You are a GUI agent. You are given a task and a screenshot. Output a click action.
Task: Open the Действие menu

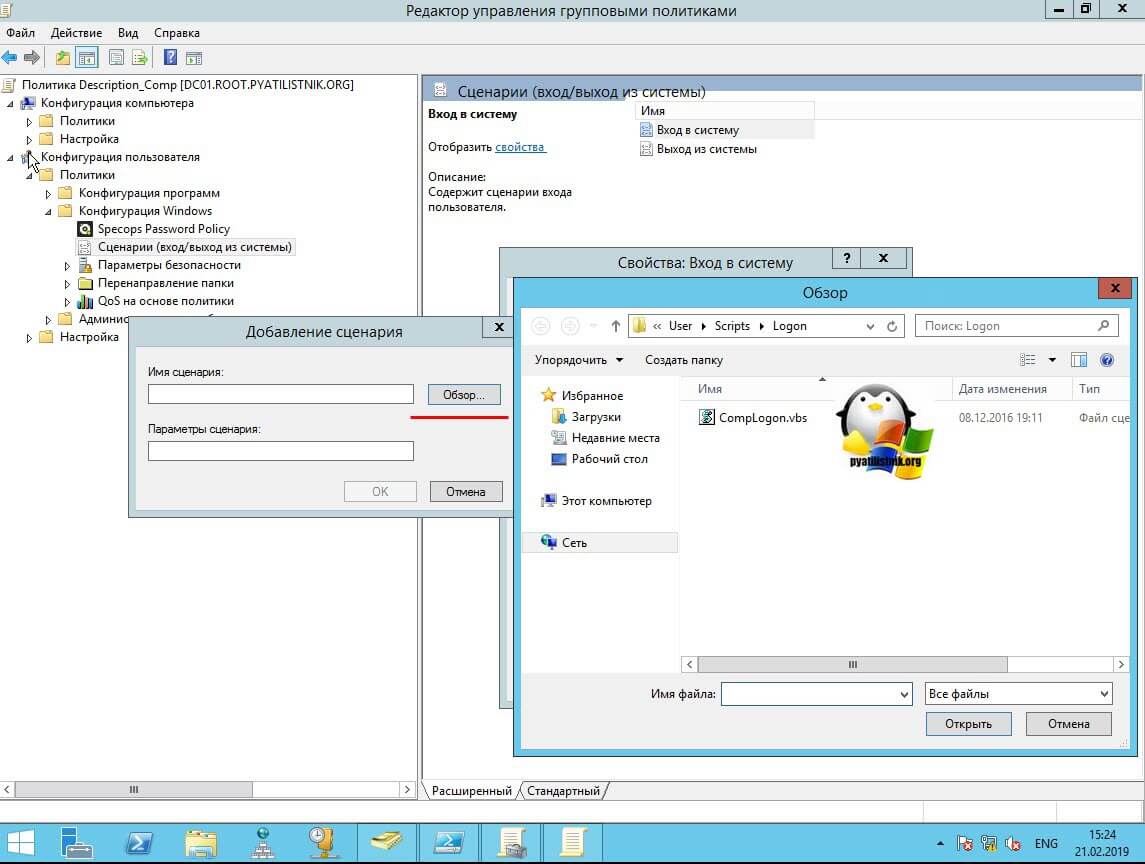tap(76, 33)
